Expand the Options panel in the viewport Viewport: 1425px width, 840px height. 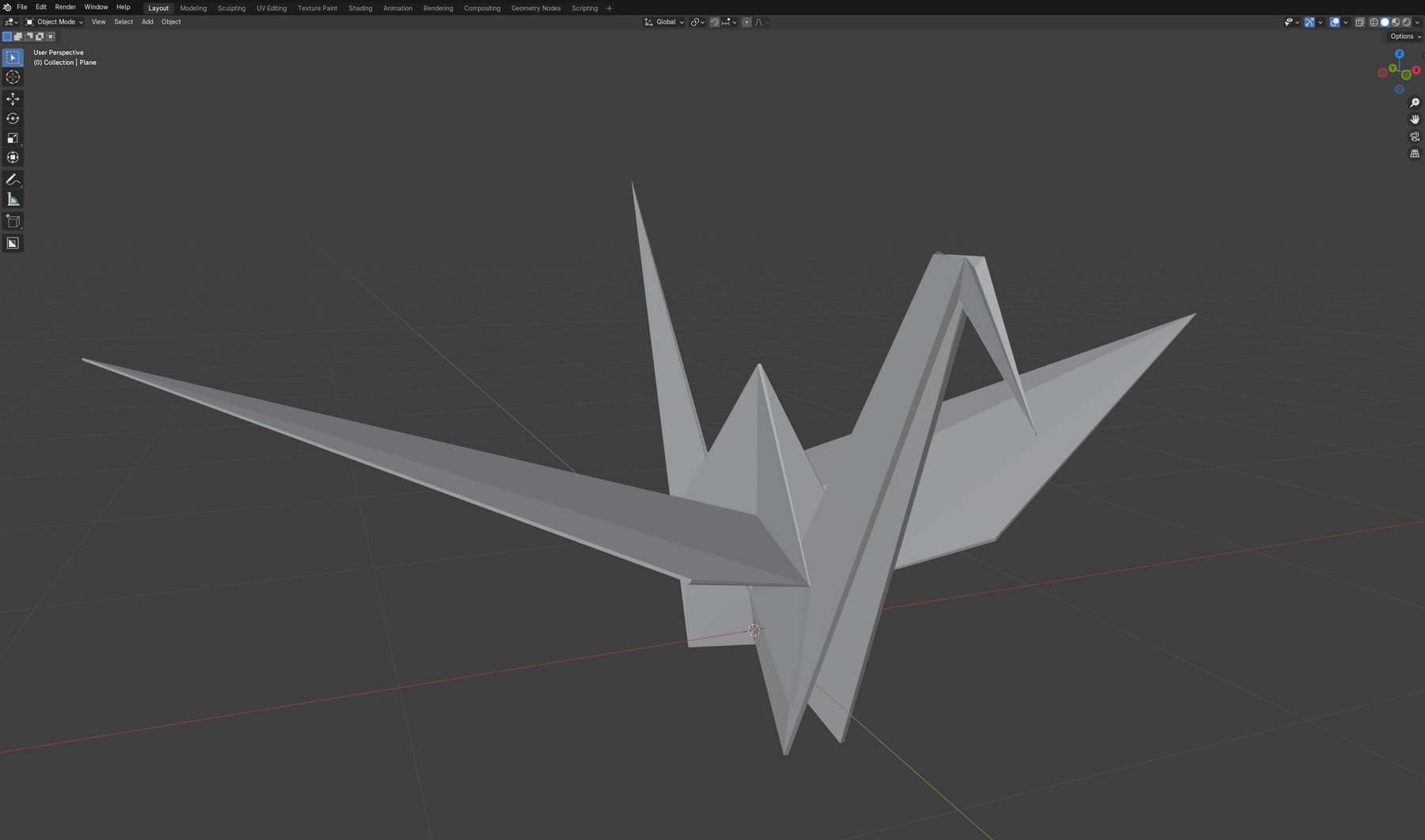(x=1404, y=36)
